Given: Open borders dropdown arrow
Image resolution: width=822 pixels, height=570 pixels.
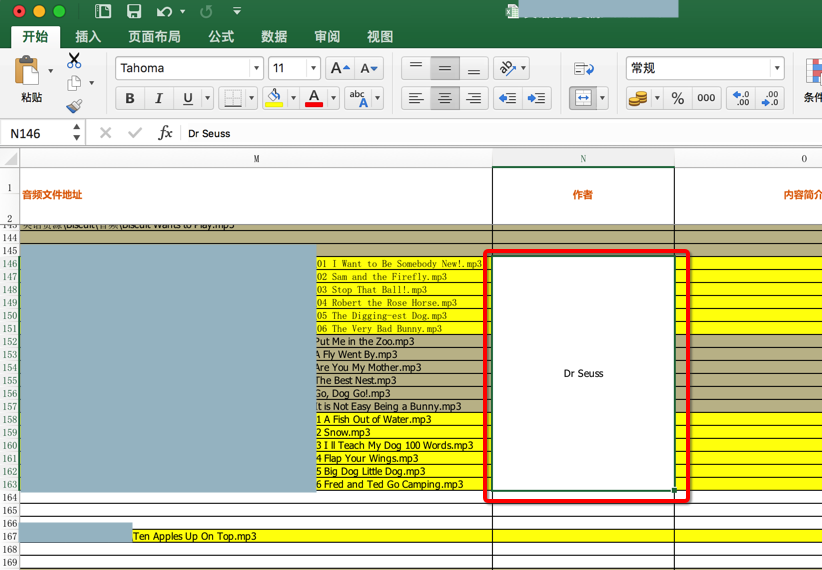Looking at the screenshot, I should coord(252,98).
